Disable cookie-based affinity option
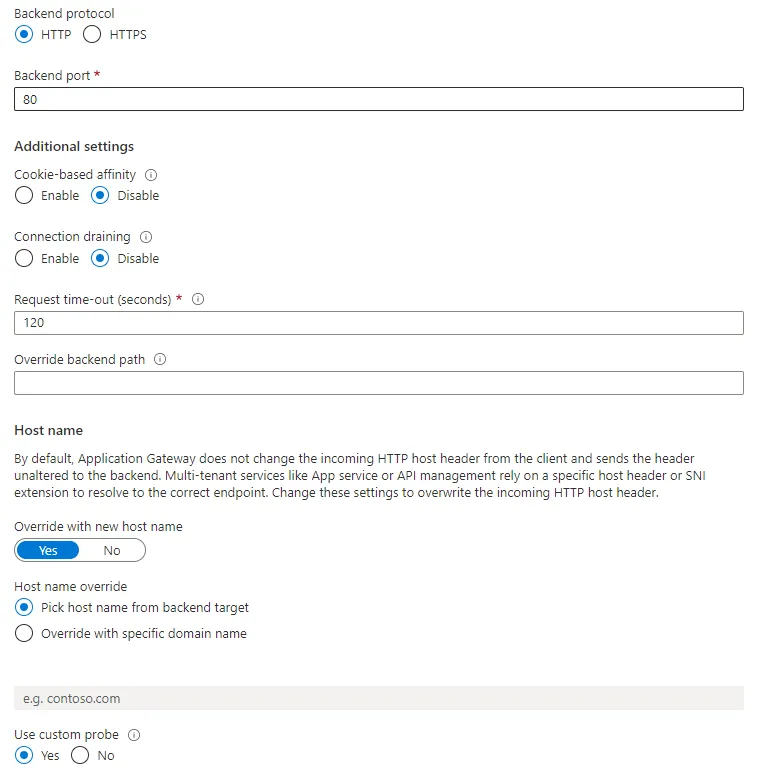 click(100, 196)
